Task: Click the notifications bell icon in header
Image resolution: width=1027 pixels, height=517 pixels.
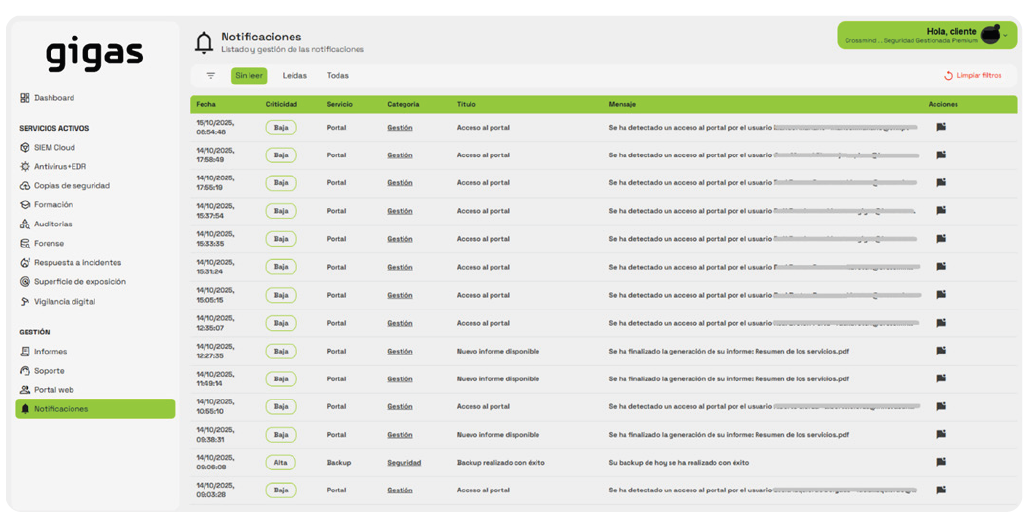Action: (204, 42)
